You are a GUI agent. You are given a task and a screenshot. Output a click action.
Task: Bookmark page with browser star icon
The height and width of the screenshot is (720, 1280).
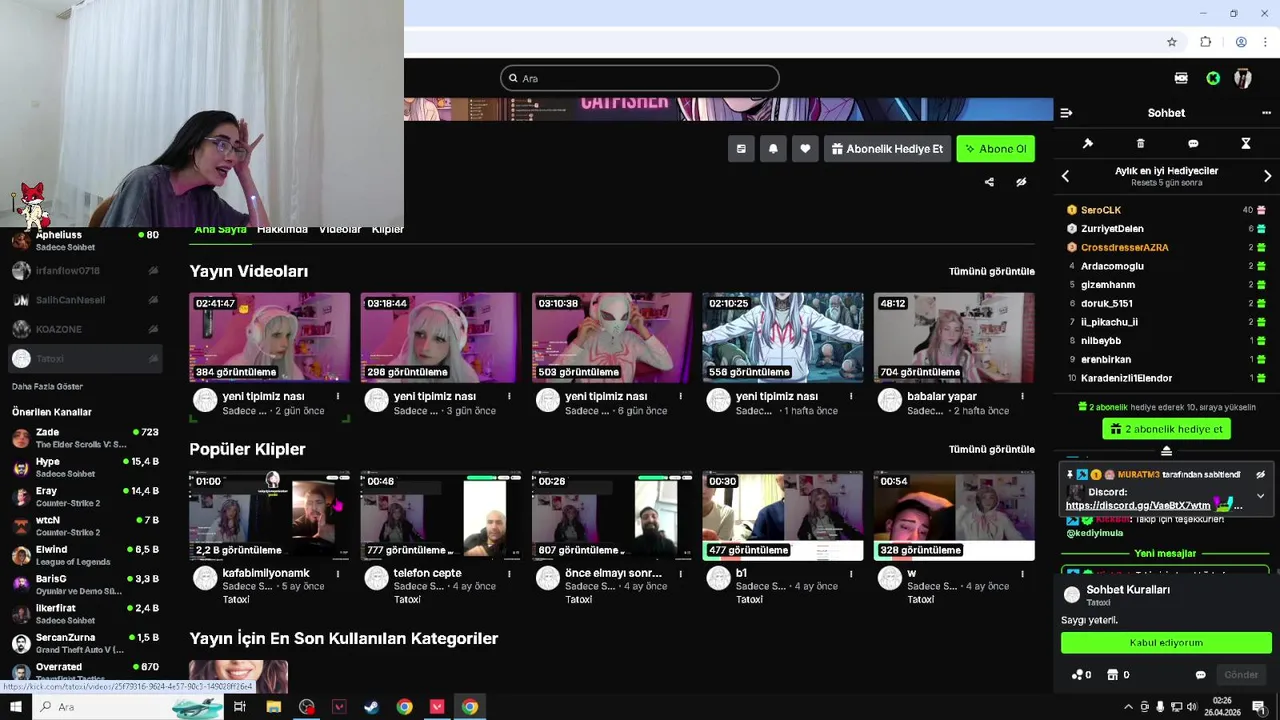(x=1172, y=42)
